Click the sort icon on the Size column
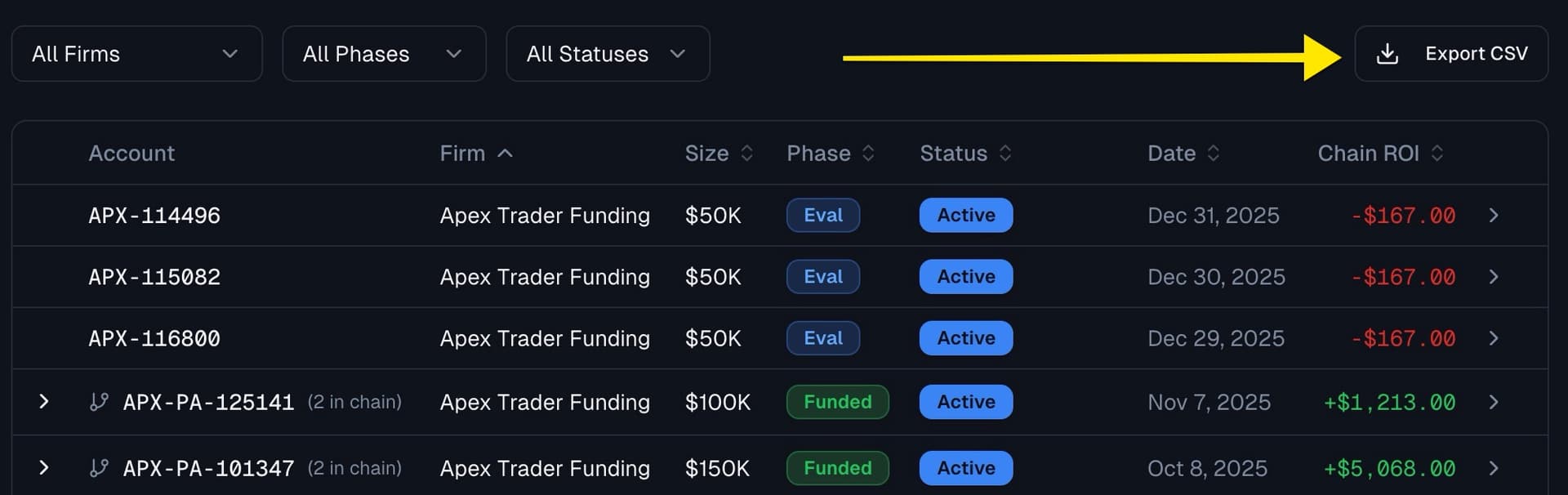This screenshot has height=495, width=1568. 746,153
